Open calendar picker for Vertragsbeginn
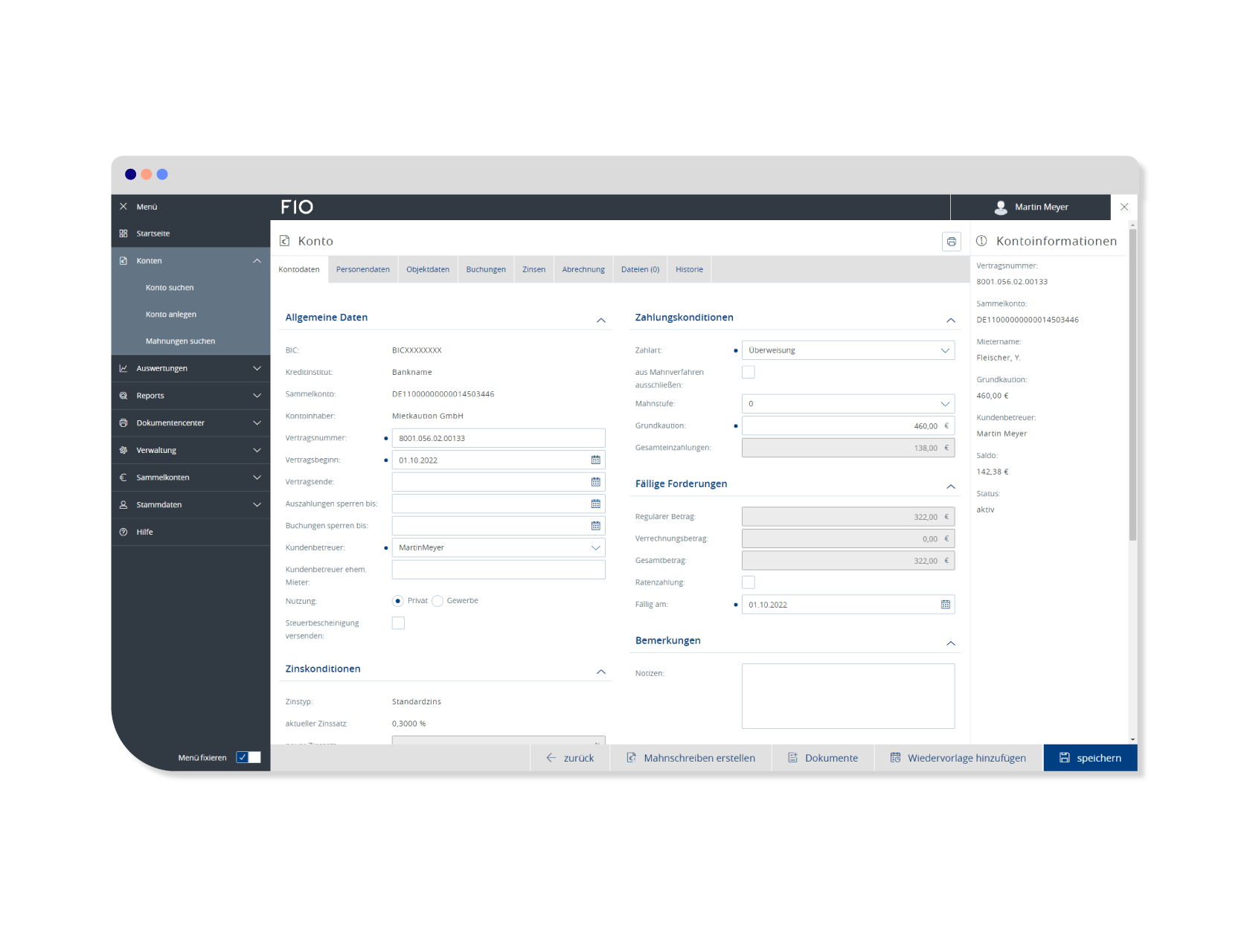The height and width of the screenshot is (952, 1250). pyautogui.click(x=596, y=460)
